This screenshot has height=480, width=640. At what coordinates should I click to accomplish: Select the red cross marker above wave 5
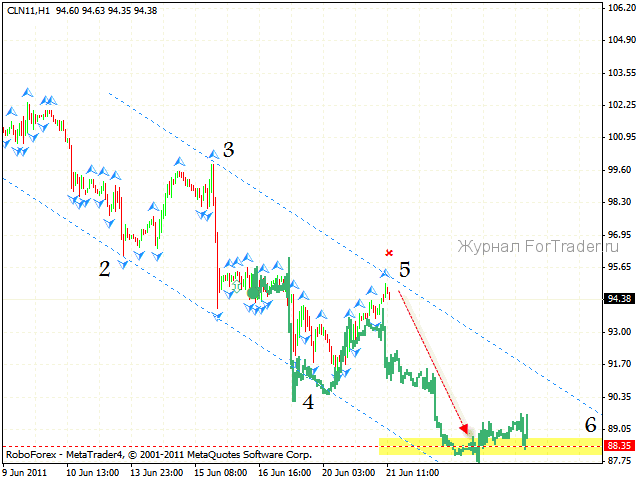[389, 253]
